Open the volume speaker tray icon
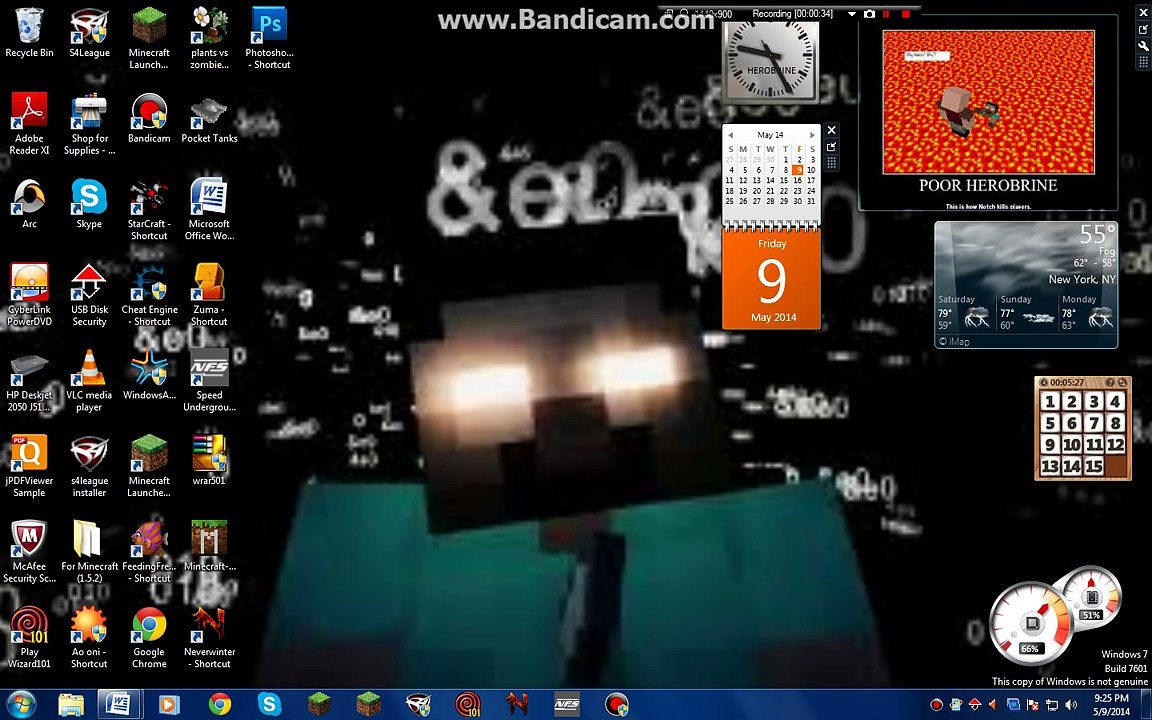Image resolution: width=1152 pixels, height=720 pixels. pyautogui.click(x=1071, y=705)
